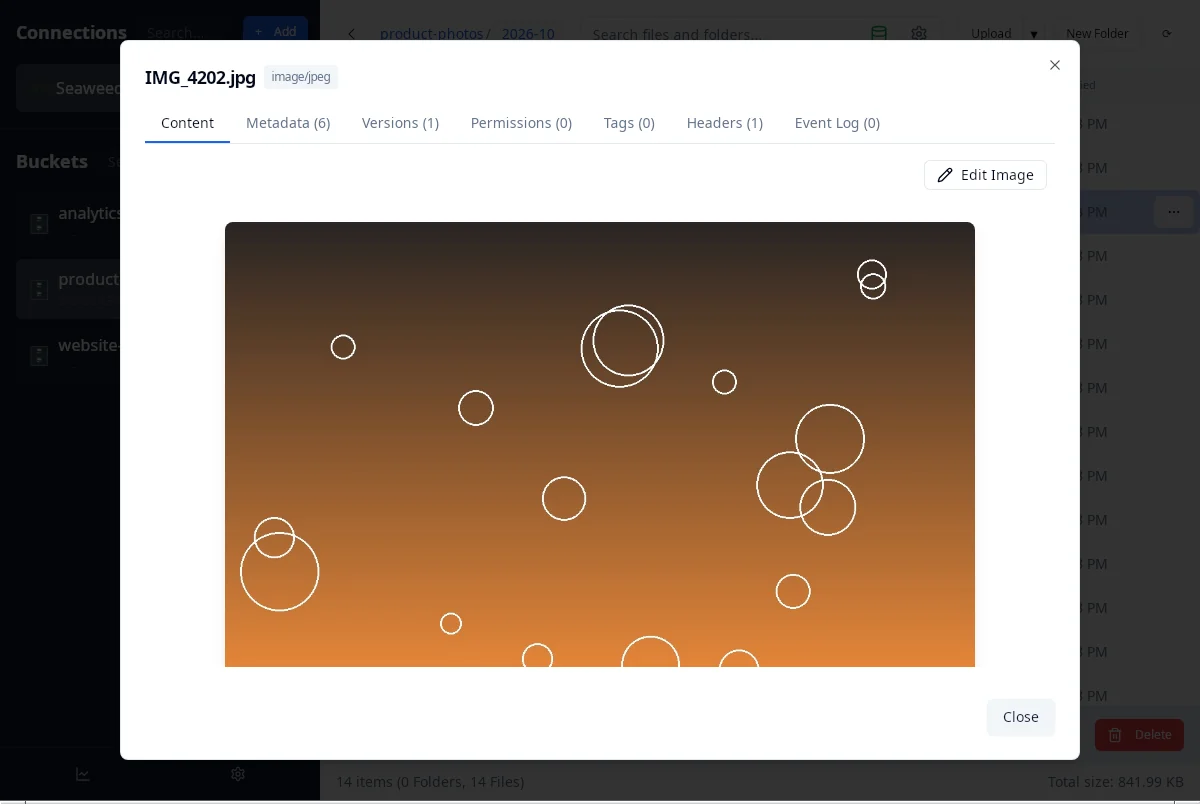Click the image/jpeg type badge
Viewport: 1200px width, 804px height.
(x=301, y=77)
